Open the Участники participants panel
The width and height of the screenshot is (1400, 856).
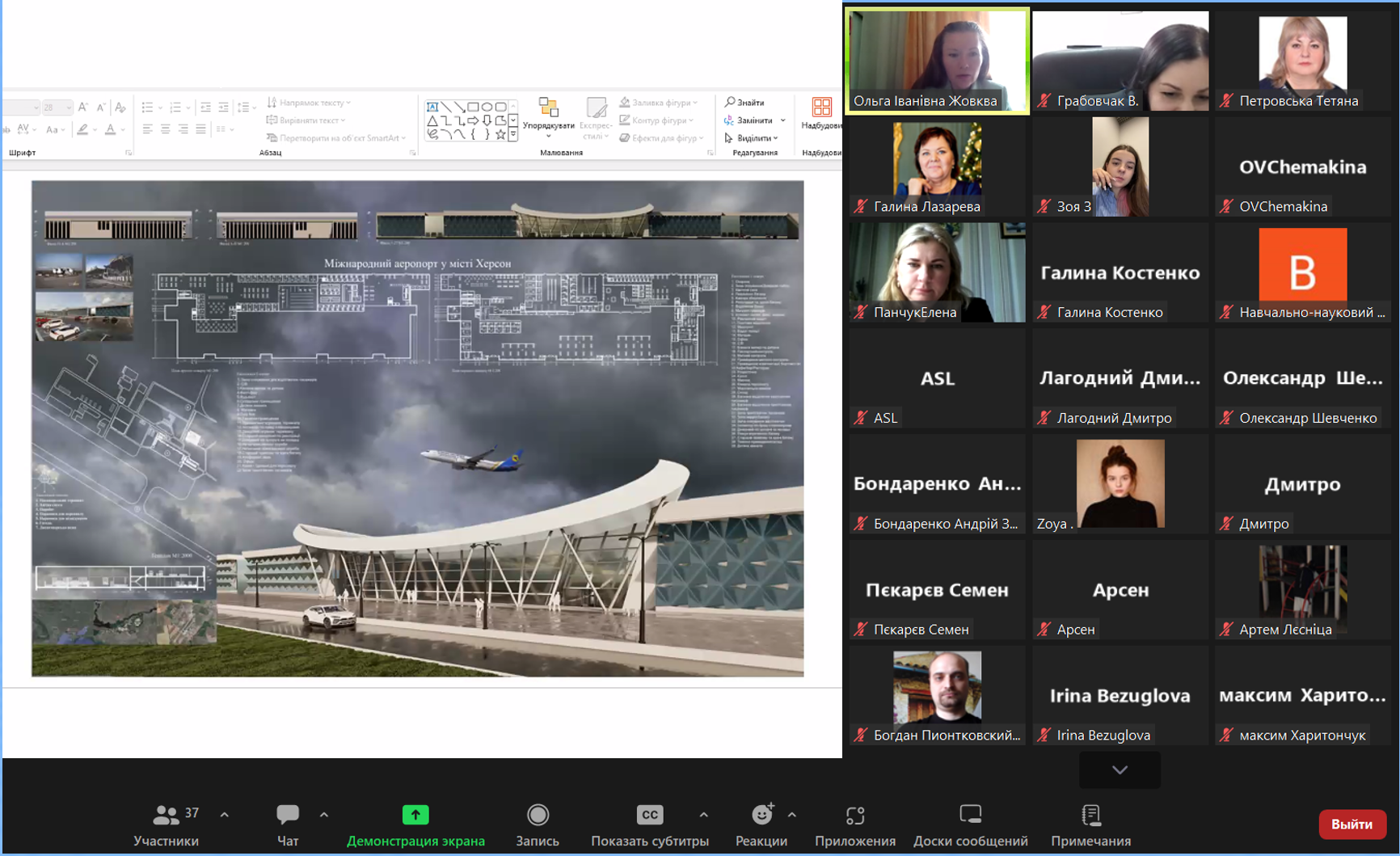pos(167,824)
